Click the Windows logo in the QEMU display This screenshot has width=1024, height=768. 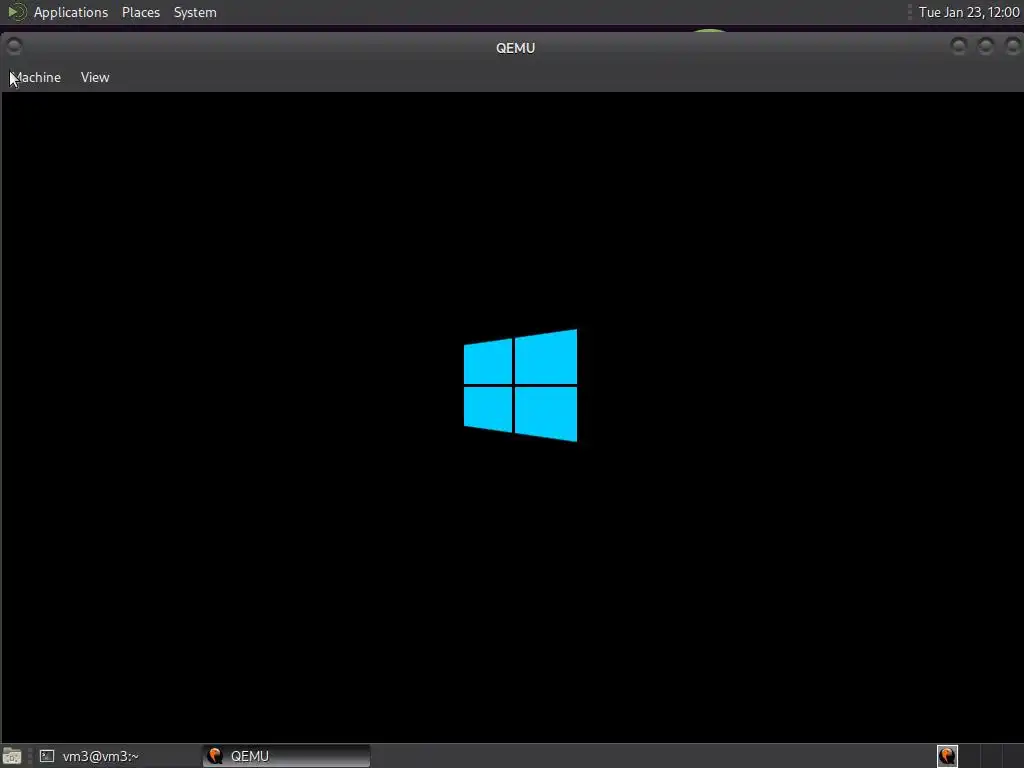(520, 385)
